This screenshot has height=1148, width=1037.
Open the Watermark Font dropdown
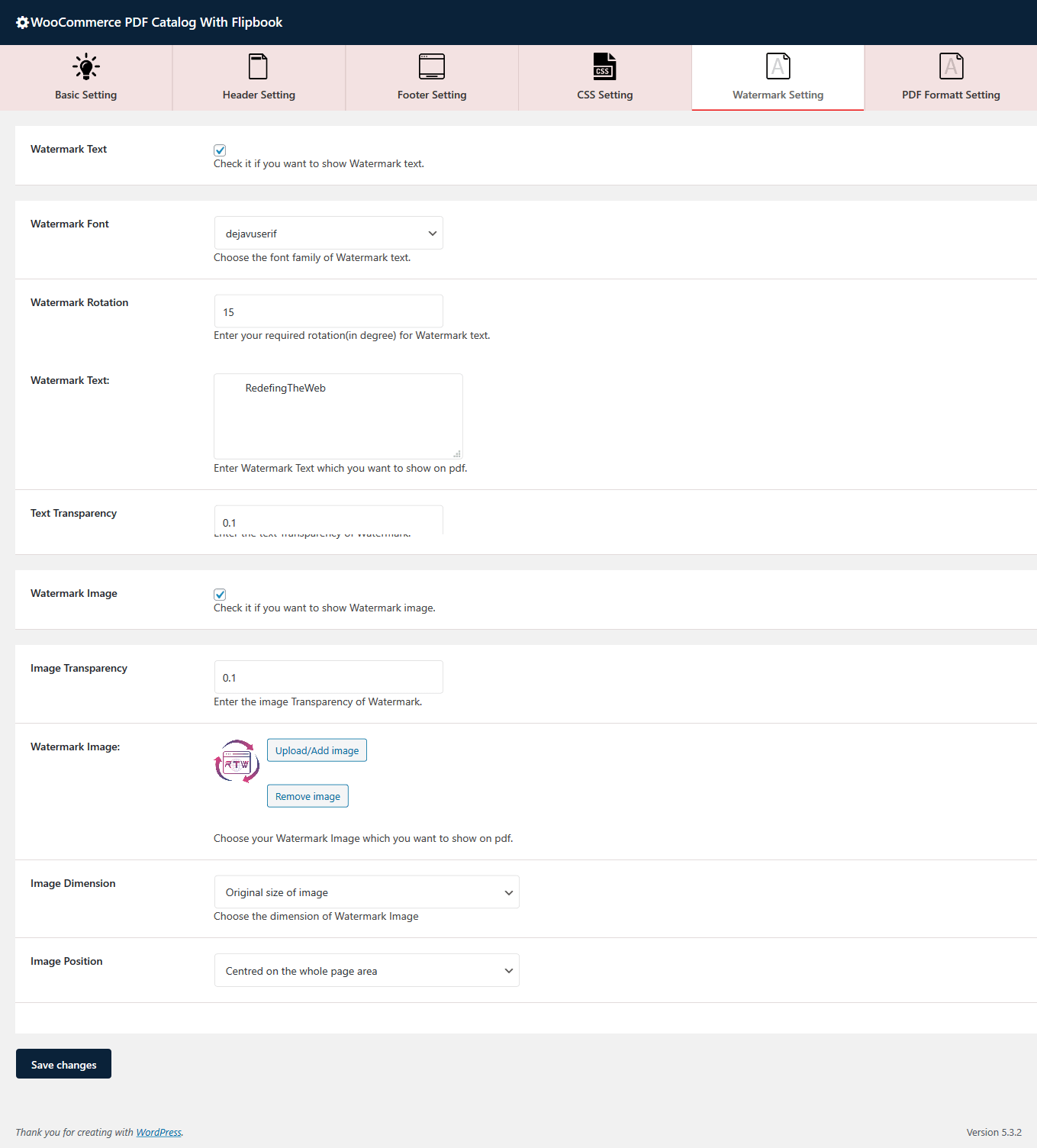[328, 234]
